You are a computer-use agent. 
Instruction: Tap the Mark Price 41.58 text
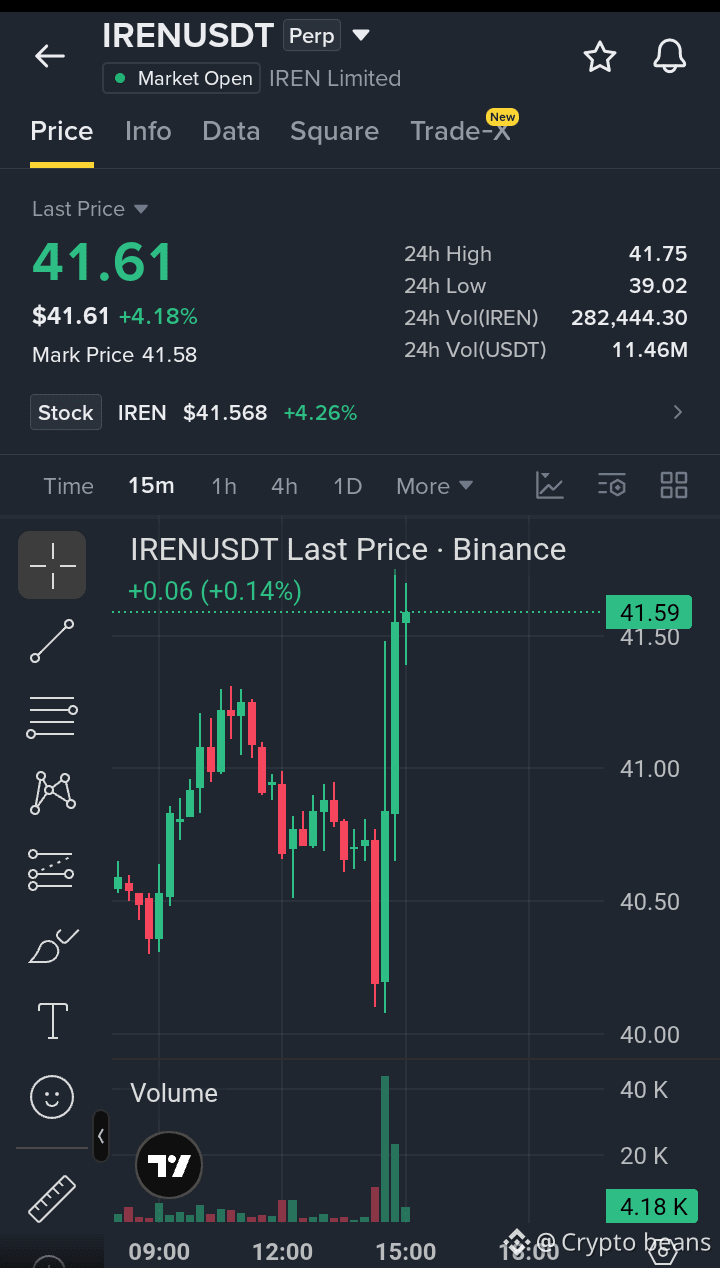point(115,355)
